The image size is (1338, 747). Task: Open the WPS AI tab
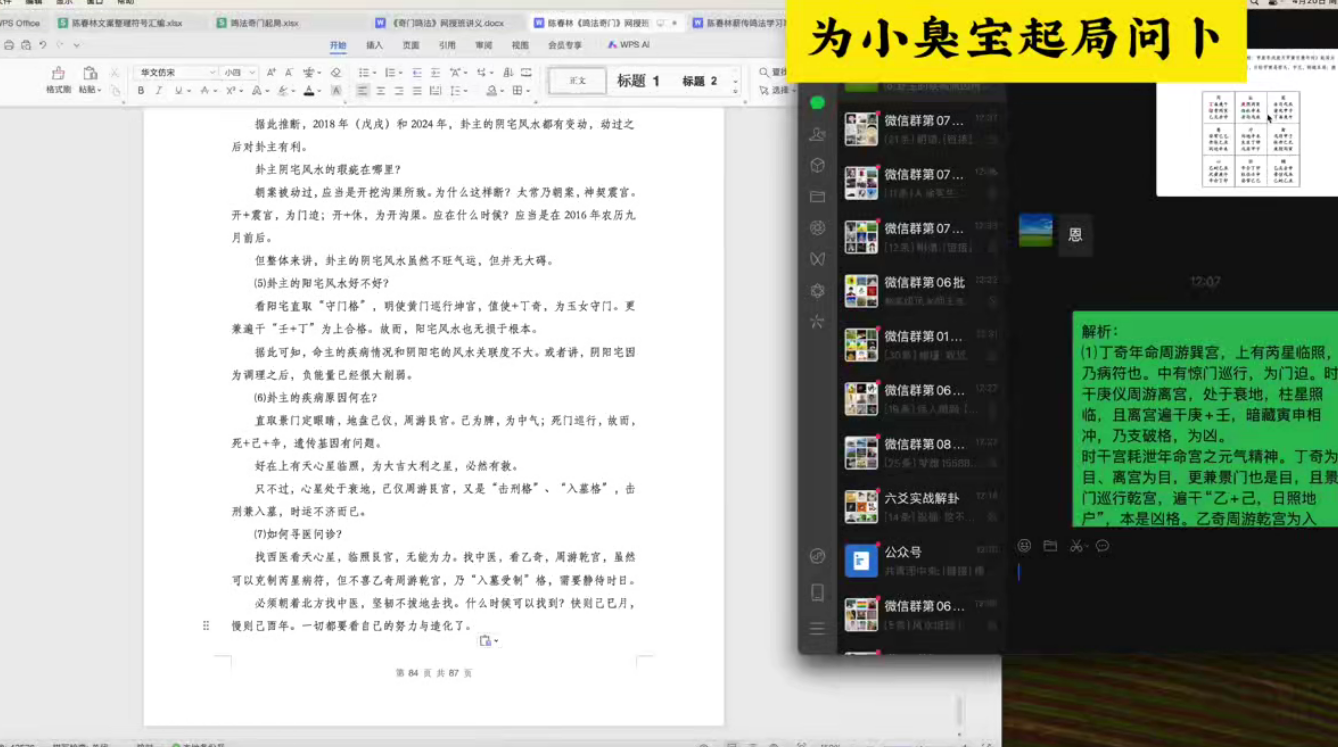[x=628, y=45]
